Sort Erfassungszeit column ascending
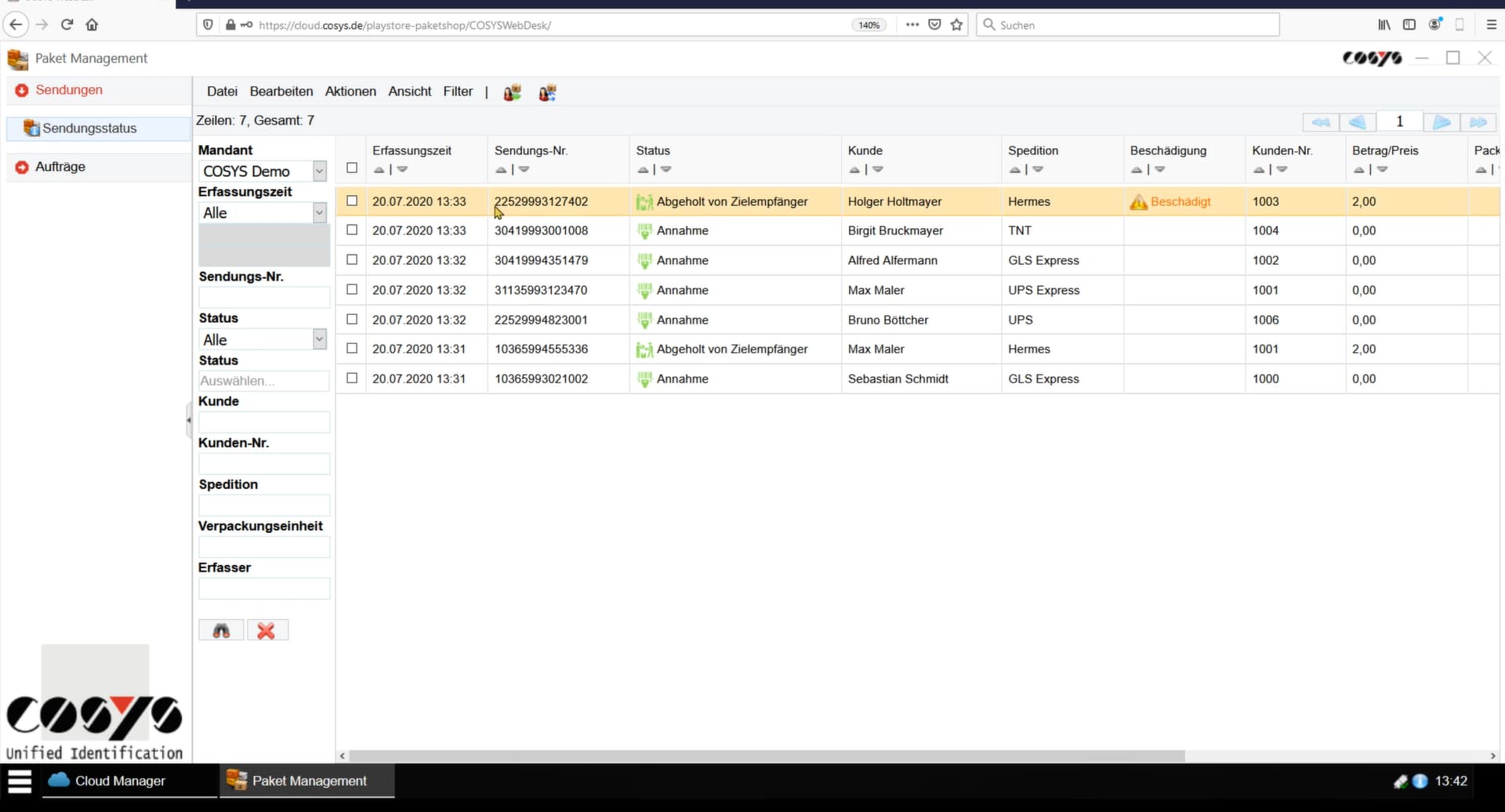Screen dimensions: 1505x812 pos(379,169)
